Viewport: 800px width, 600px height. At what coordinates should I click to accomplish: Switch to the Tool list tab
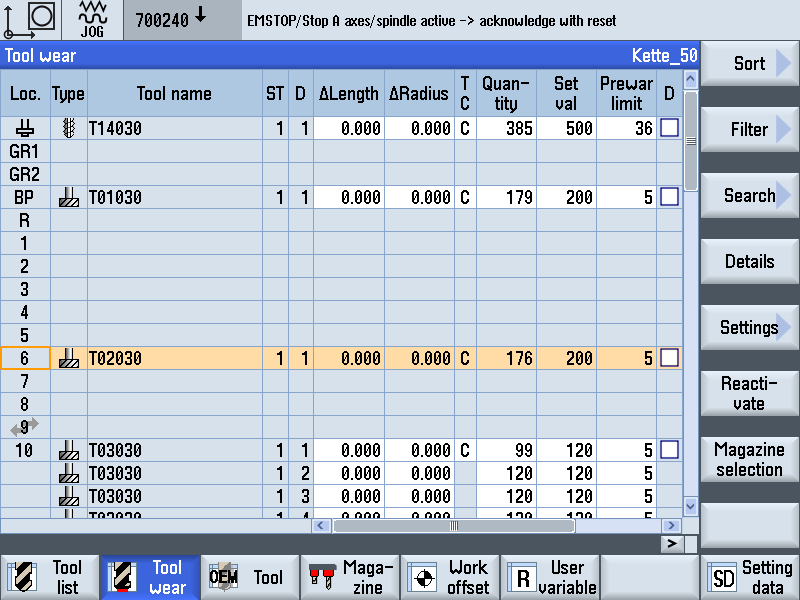[50, 577]
